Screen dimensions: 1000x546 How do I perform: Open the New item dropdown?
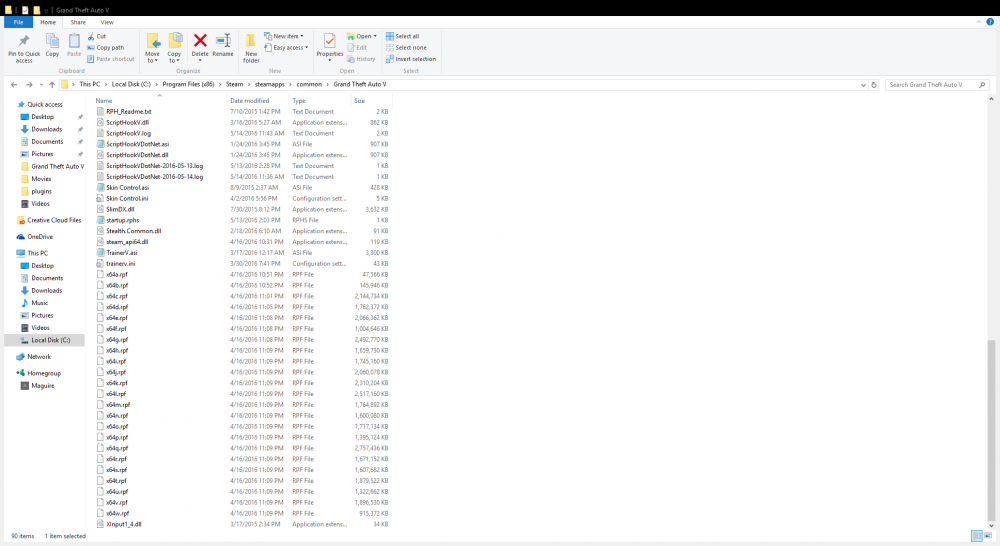(284, 36)
